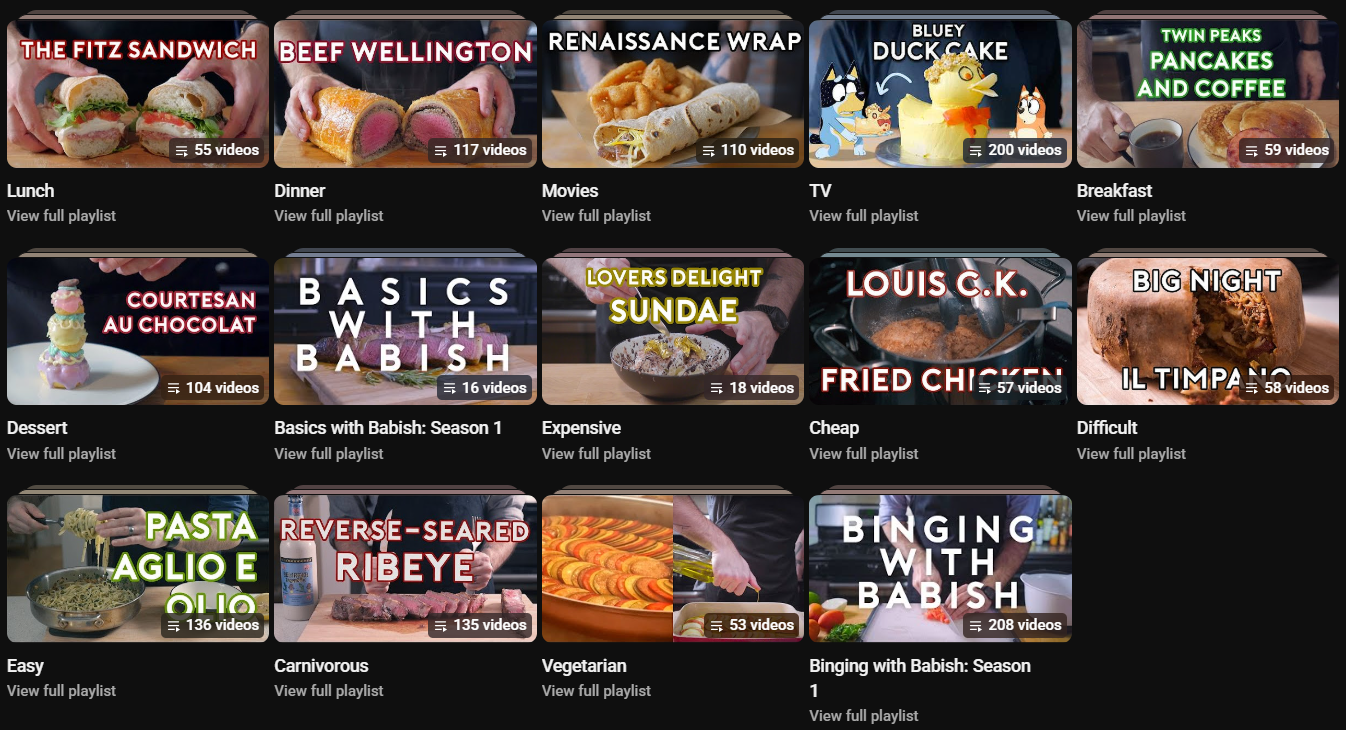Click the 53 videos badge on Vegetarian
This screenshot has width=1346, height=730.
pyautogui.click(x=752, y=625)
